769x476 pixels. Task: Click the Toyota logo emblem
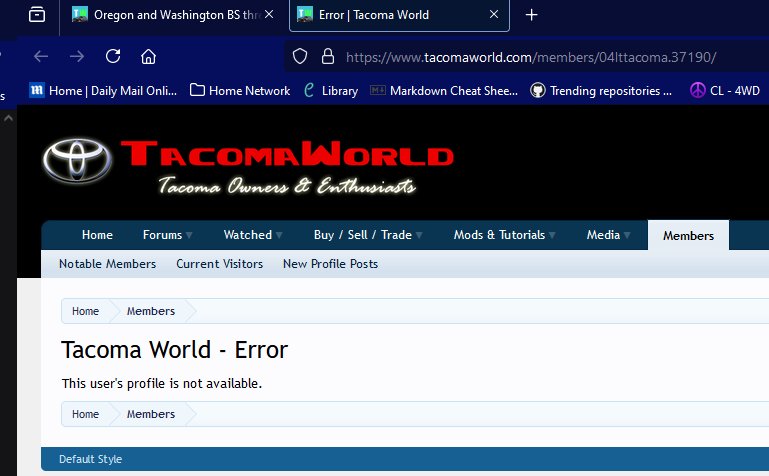click(77, 160)
